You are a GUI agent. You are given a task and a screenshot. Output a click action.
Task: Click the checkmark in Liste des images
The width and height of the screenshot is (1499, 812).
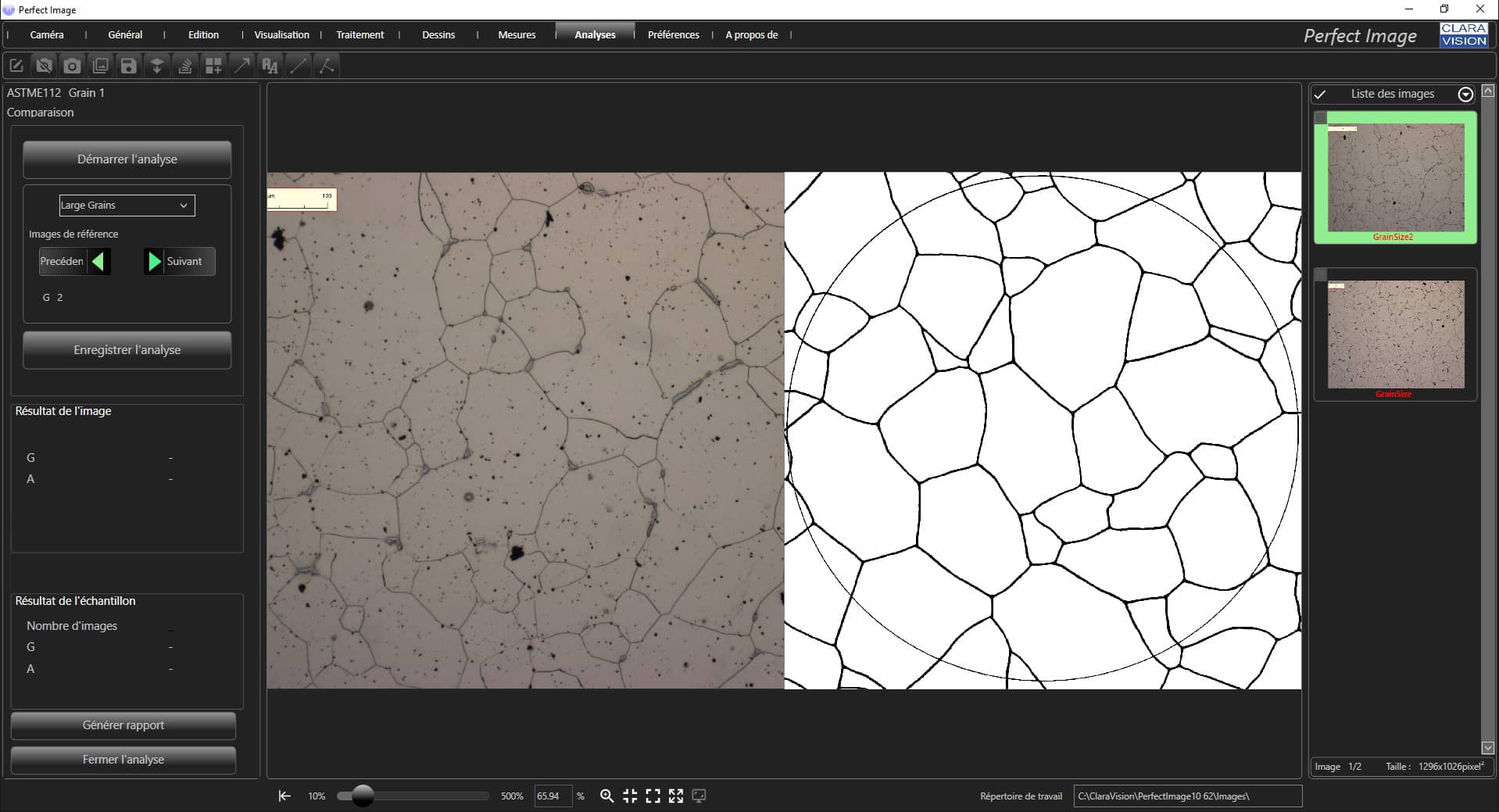(1320, 94)
